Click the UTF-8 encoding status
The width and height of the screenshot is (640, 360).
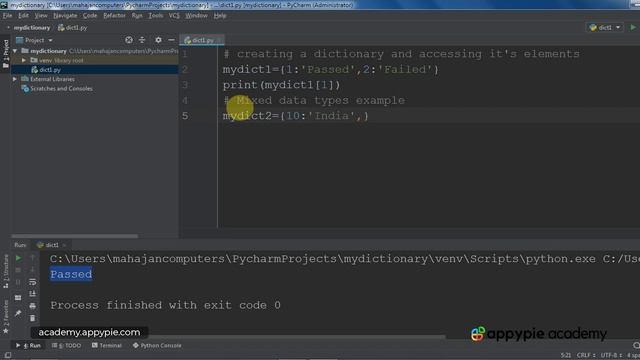pyautogui.click(x=611, y=355)
